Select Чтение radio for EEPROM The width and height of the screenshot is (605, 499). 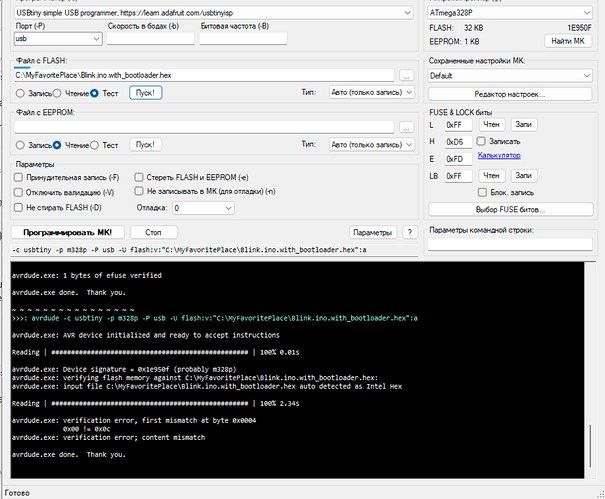[x=71, y=145]
